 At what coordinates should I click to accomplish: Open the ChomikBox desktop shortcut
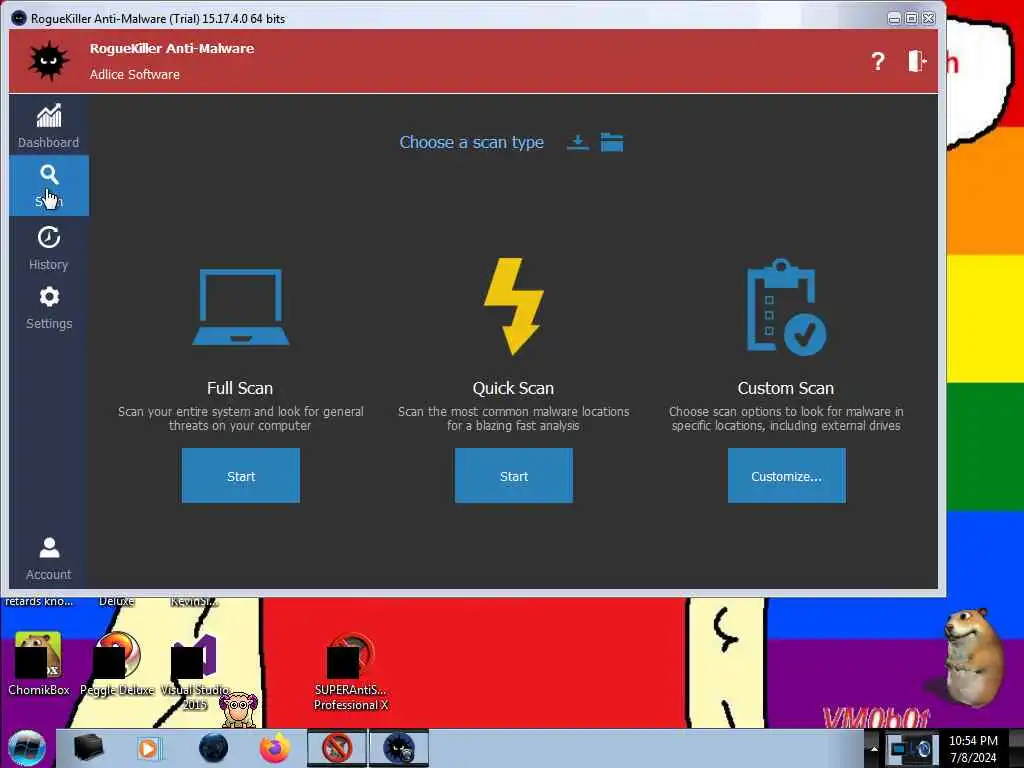pos(39,664)
